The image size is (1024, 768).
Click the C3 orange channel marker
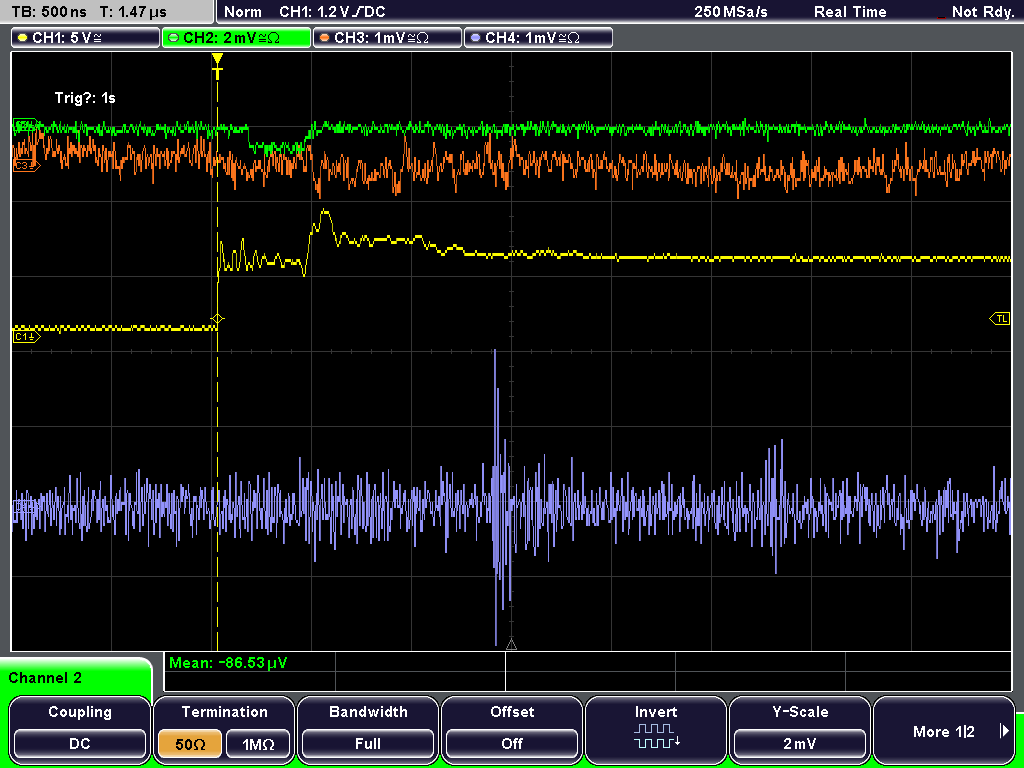pyautogui.click(x=27, y=166)
